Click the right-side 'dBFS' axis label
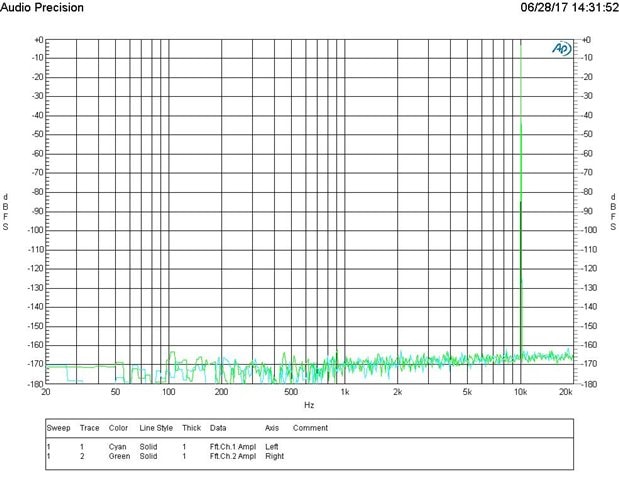 (613, 212)
